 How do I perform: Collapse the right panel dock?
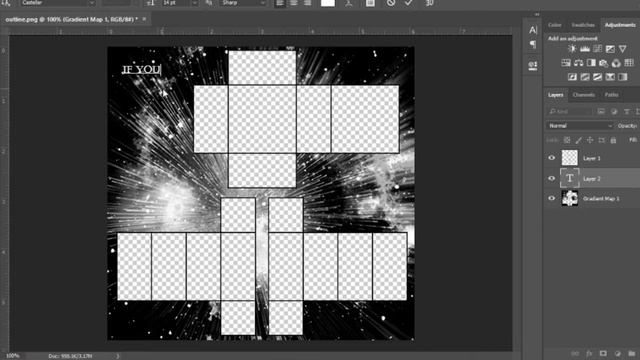(x=537, y=14)
